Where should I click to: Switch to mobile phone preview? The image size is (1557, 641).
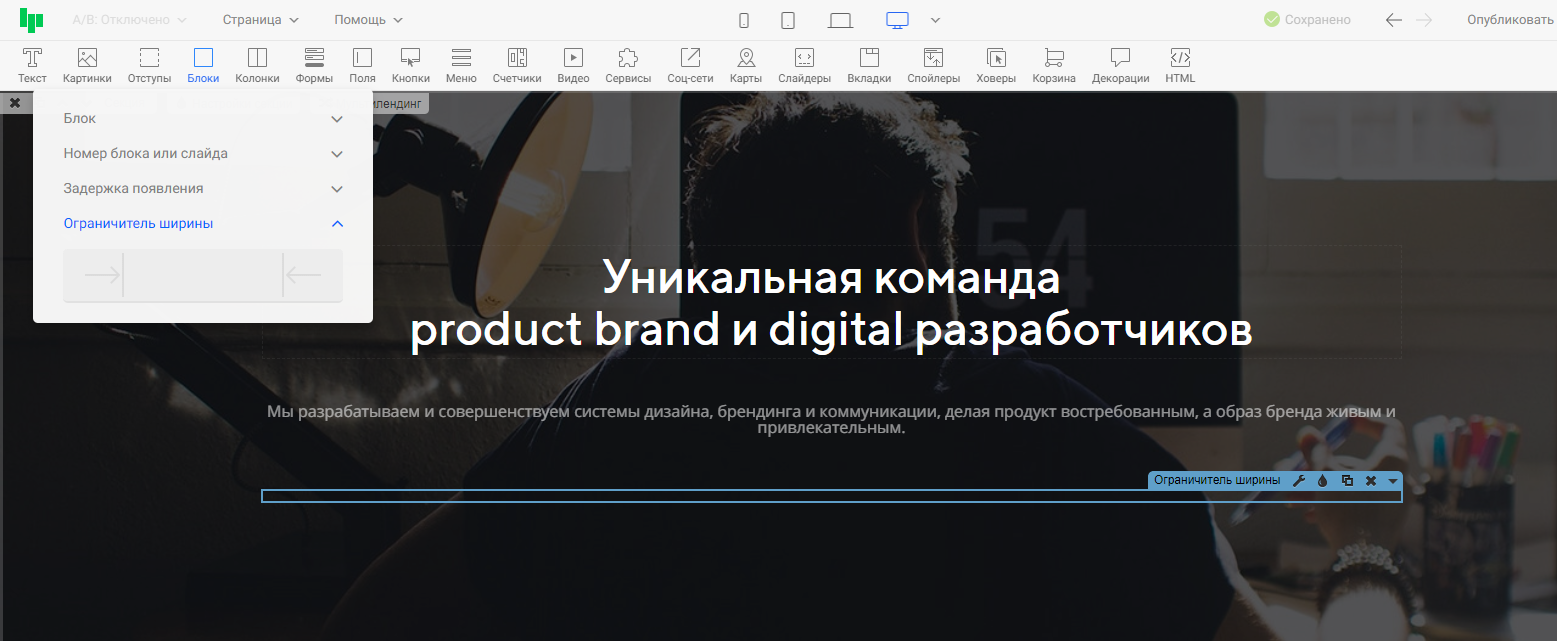(x=744, y=20)
